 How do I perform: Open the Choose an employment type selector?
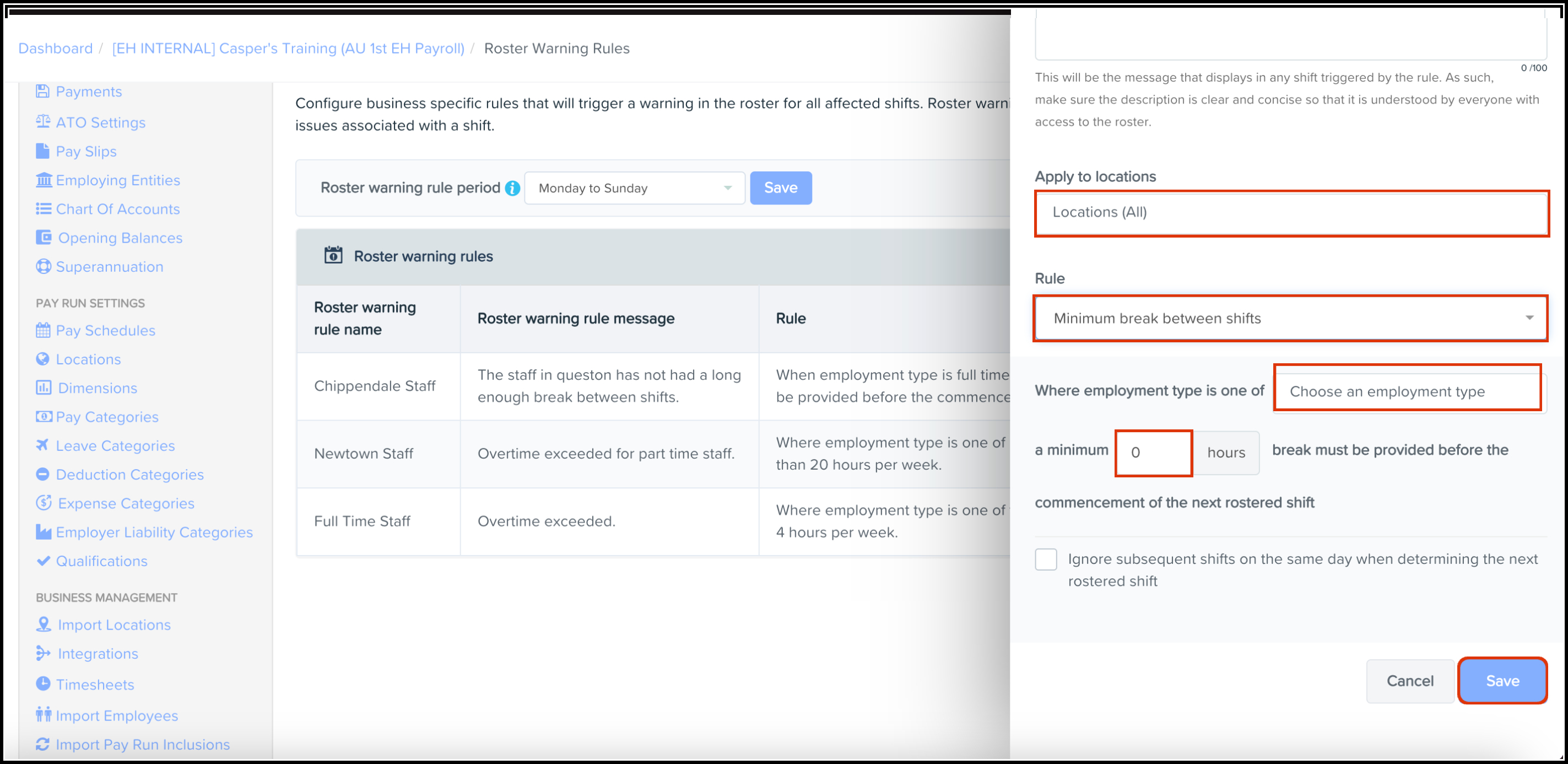pos(1407,391)
